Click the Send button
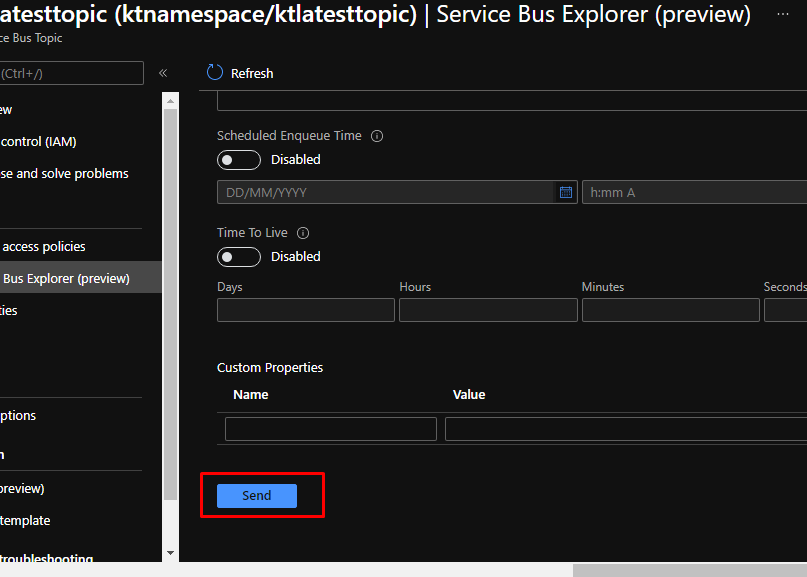 coord(257,496)
